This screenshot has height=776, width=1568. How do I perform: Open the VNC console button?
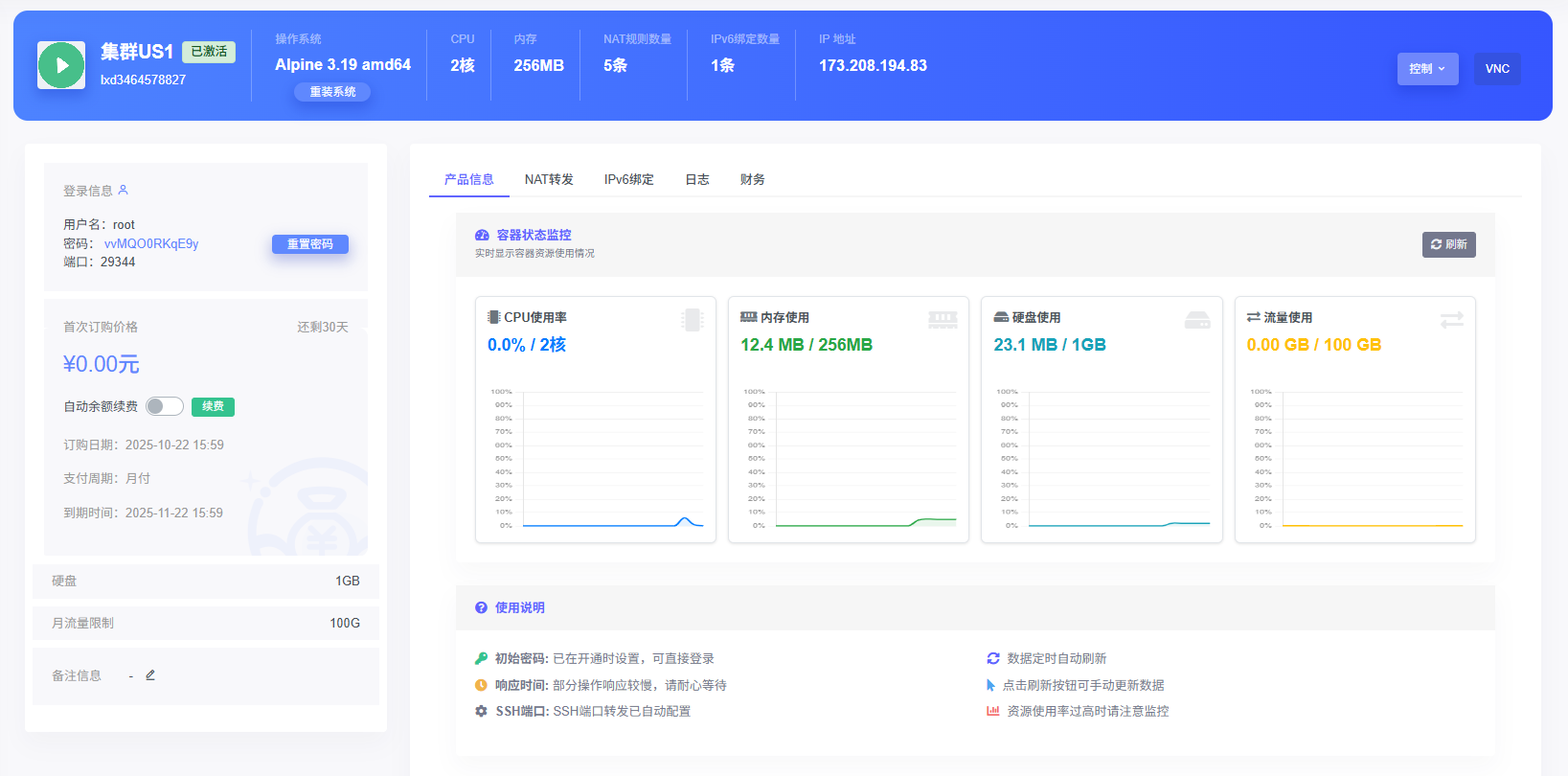[1496, 69]
